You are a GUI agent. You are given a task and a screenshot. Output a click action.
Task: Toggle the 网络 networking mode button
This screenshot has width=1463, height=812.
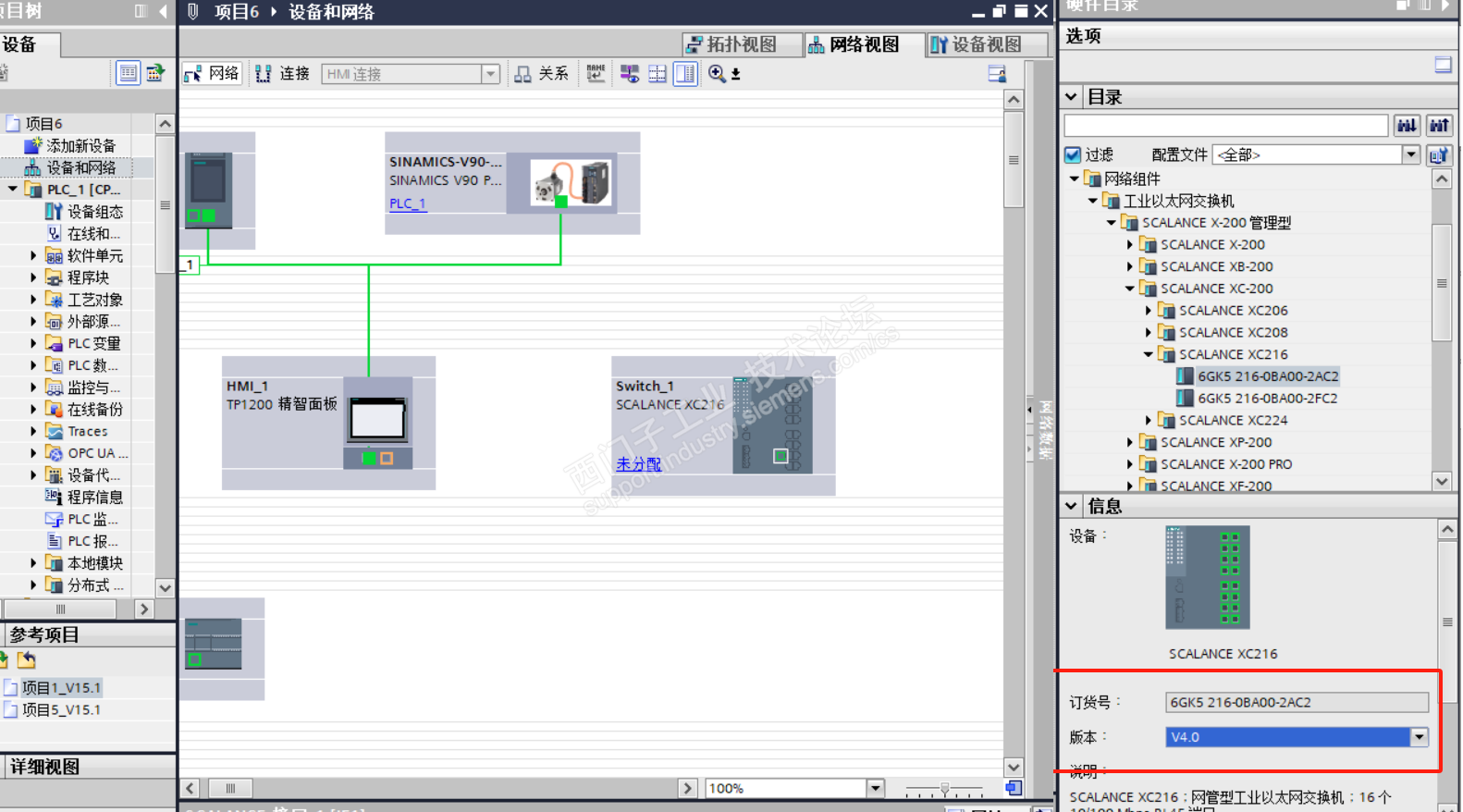pyautogui.click(x=212, y=74)
